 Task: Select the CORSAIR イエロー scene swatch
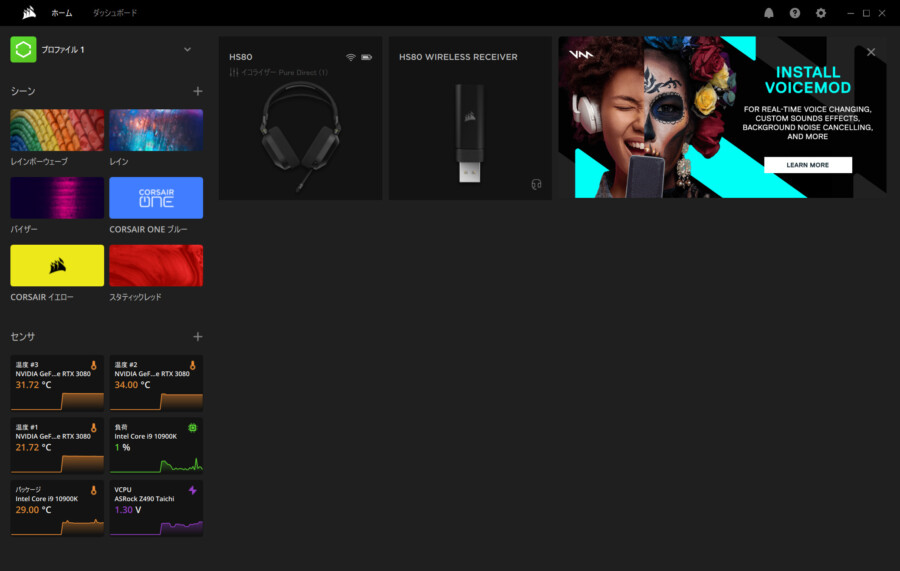tap(57, 265)
